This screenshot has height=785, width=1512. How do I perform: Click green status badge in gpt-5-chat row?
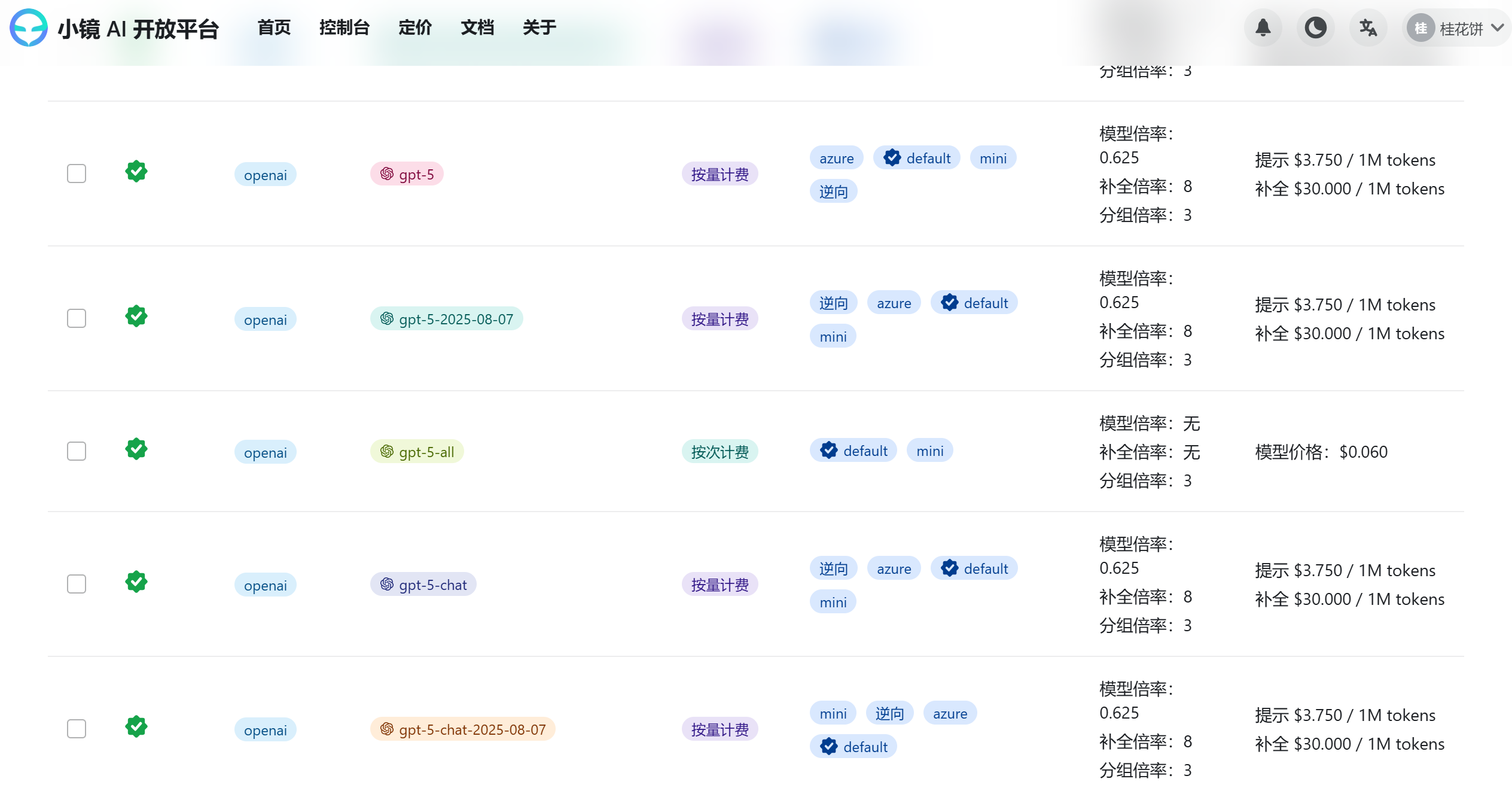tap(136, 582)
